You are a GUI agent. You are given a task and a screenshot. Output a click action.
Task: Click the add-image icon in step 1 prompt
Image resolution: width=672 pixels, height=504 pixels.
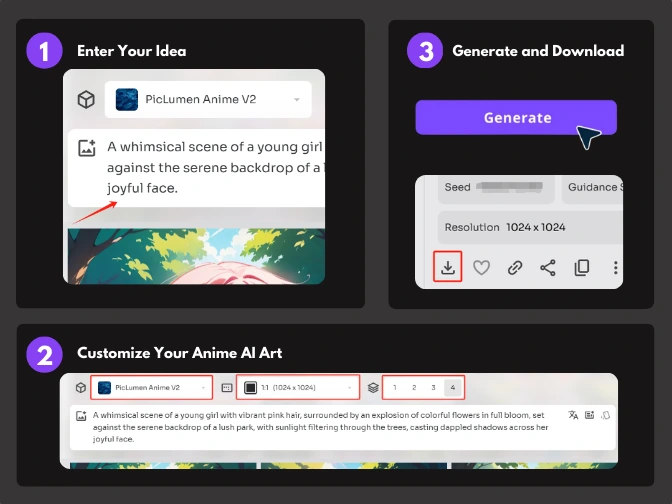point(87,148)
